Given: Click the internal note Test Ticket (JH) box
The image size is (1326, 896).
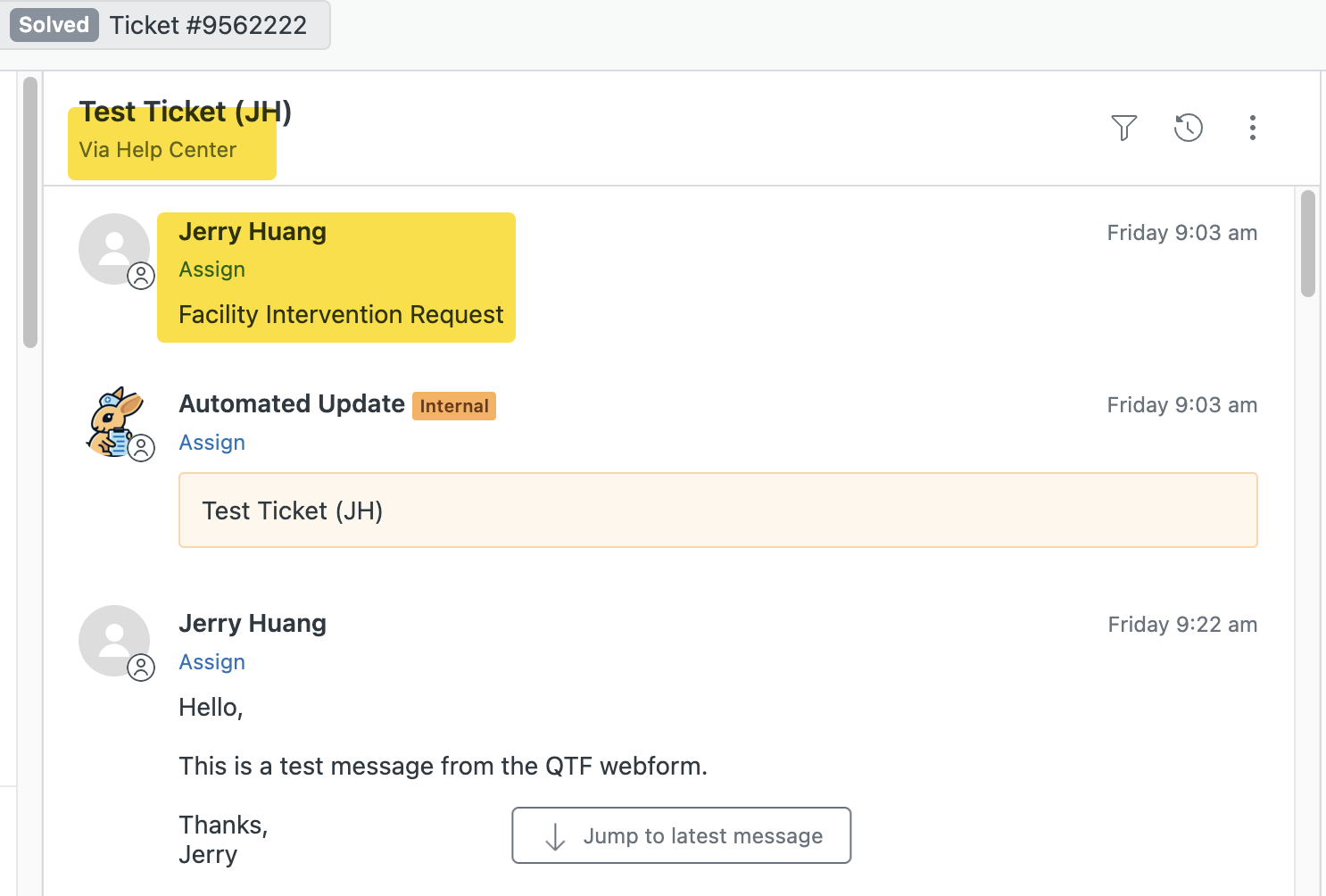Looking at the screenshot, I should (x=717, y=510).
